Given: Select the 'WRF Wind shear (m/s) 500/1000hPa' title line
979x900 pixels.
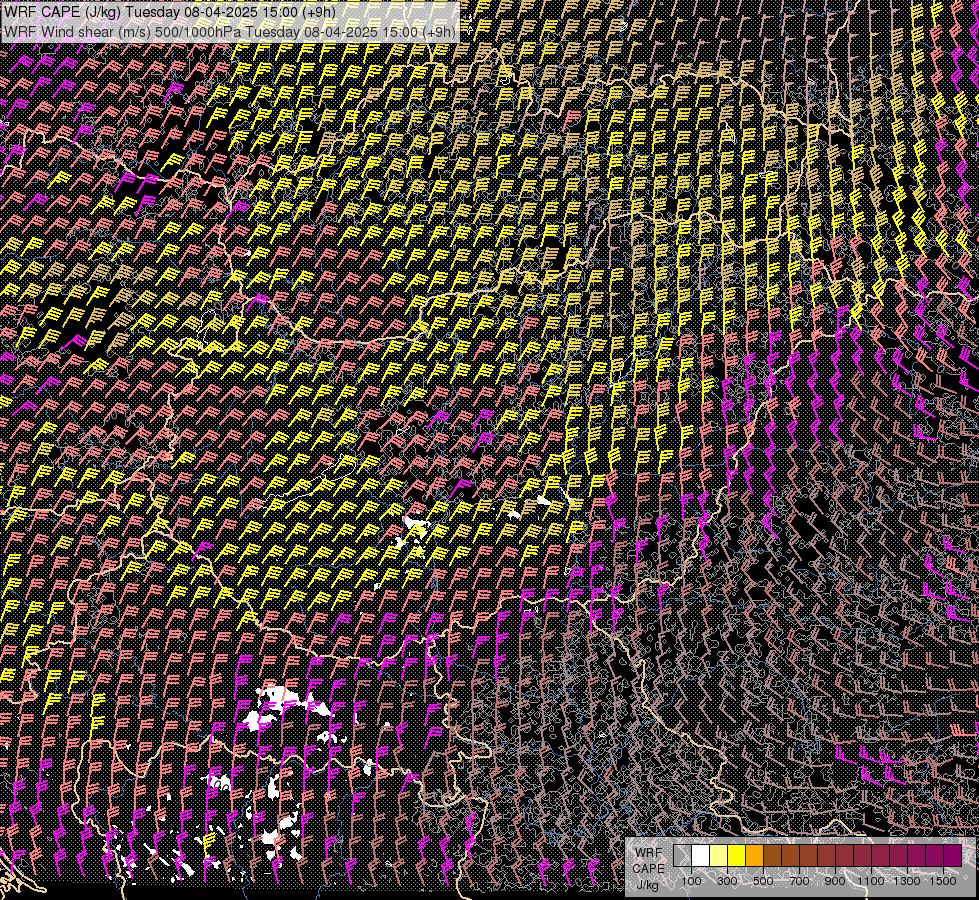Looking at the screenshot, I should coord(230,31).
